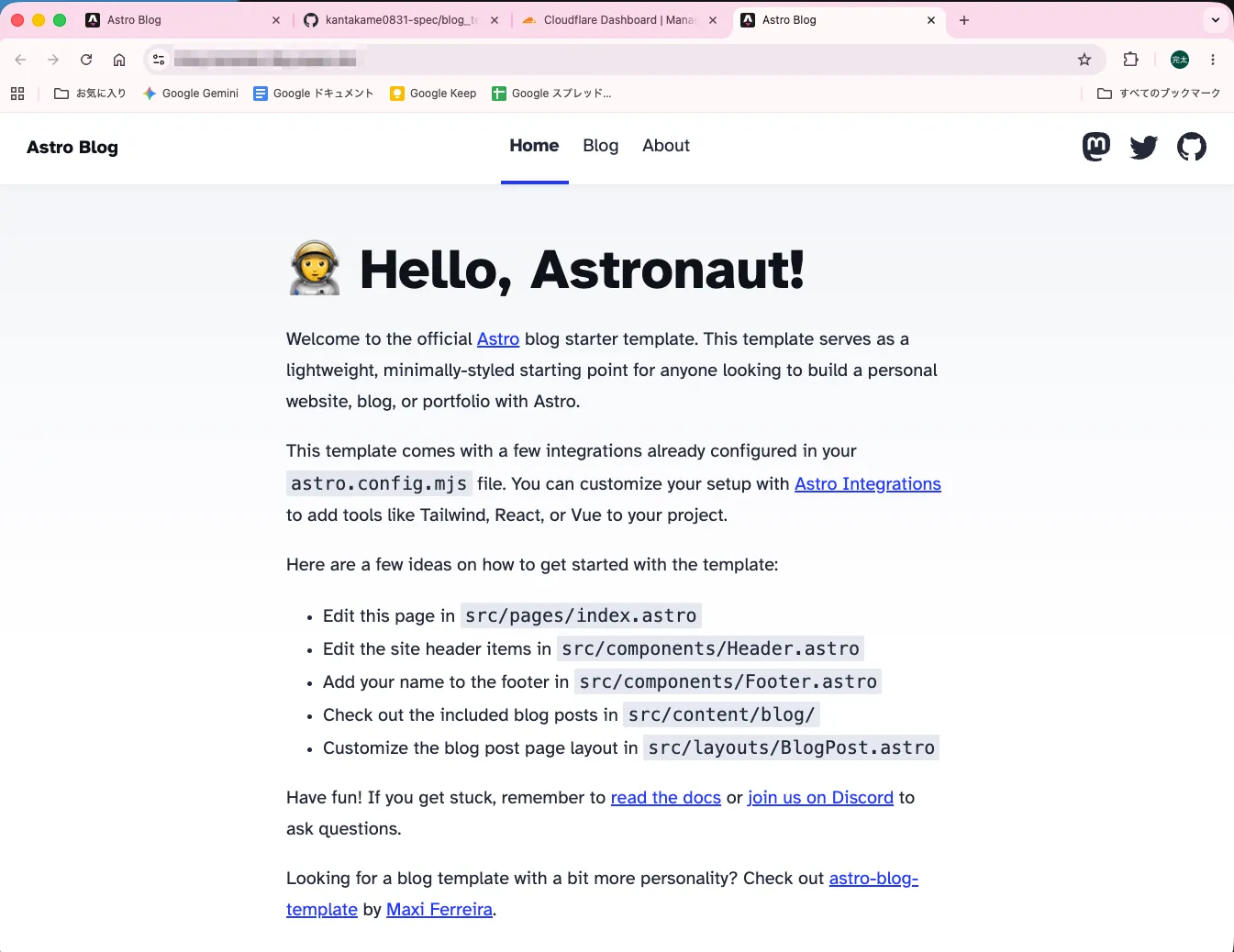
Task: Click the src/content/blog/ code text
Action: [721, 714]
